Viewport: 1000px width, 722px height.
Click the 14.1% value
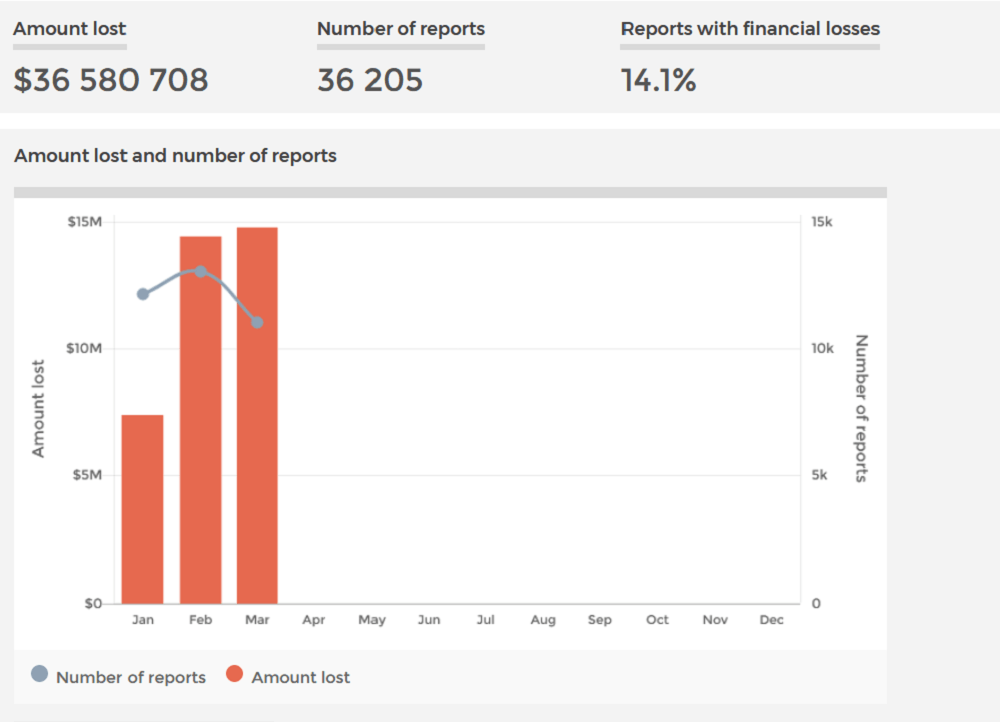658,80
